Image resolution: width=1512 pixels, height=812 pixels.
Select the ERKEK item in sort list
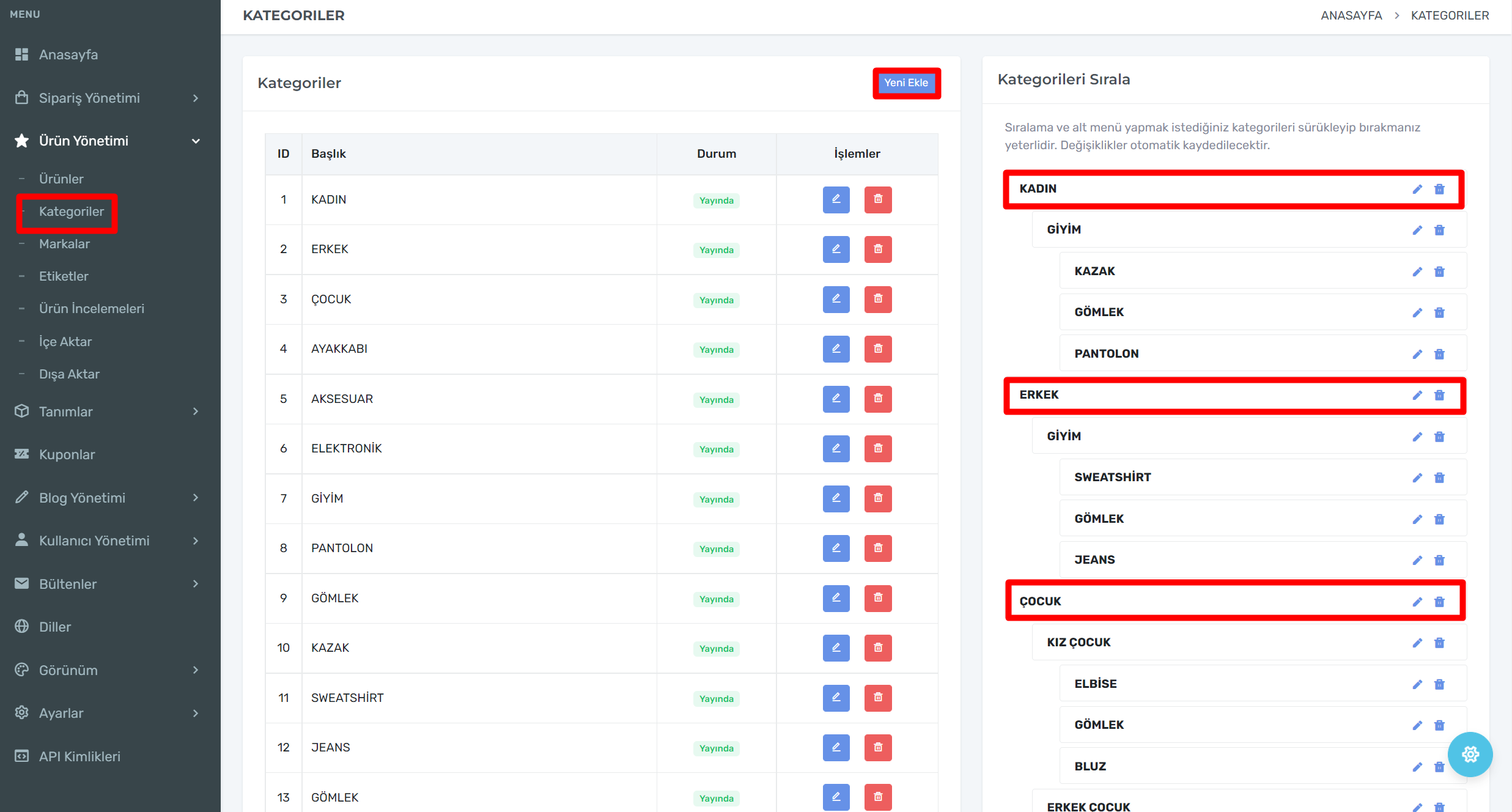(1039, 395)
